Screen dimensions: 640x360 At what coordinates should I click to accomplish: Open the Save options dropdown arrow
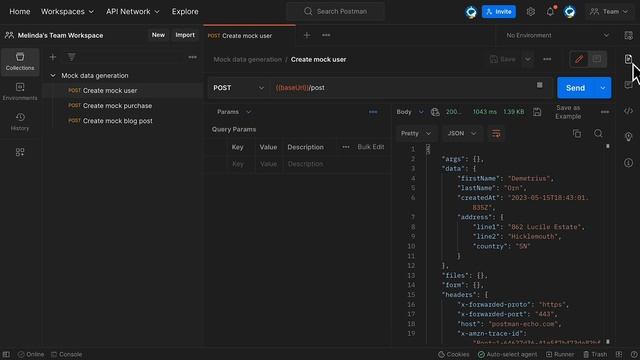point(528,59)
